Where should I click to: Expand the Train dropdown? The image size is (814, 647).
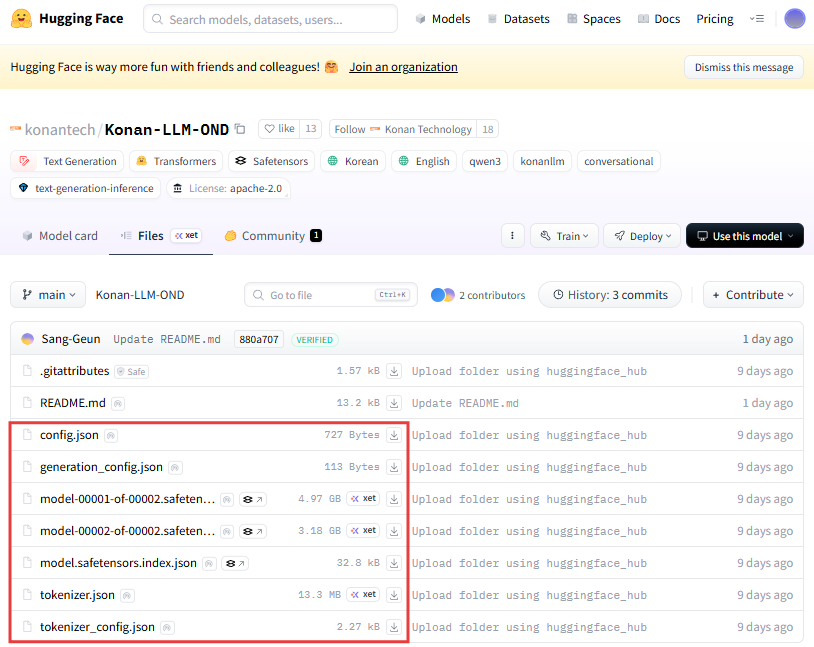(x=564, y=236)
